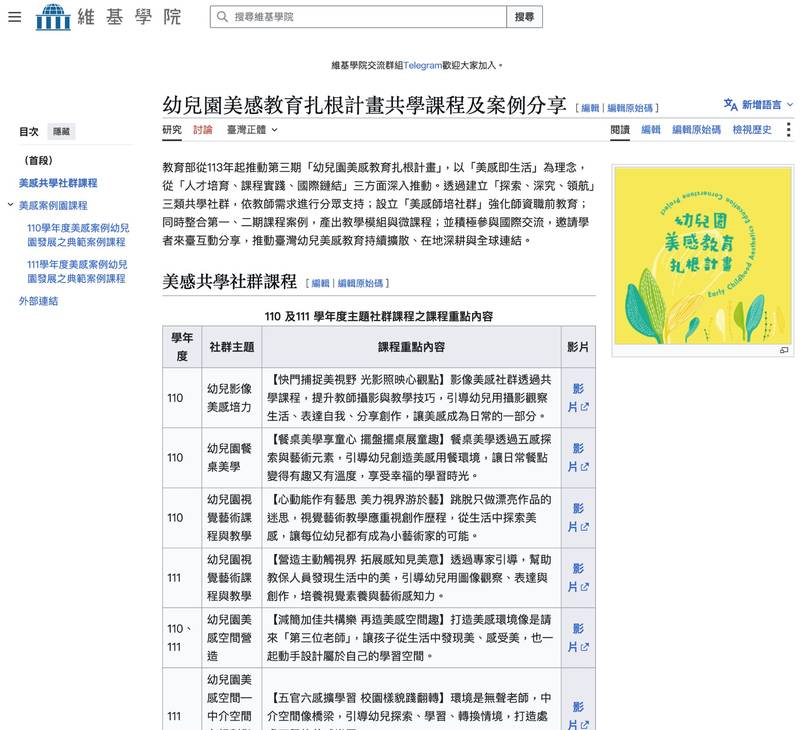800x730 pixels.
Task: Select the 閱讀 view tab
Action: point(620,130)
